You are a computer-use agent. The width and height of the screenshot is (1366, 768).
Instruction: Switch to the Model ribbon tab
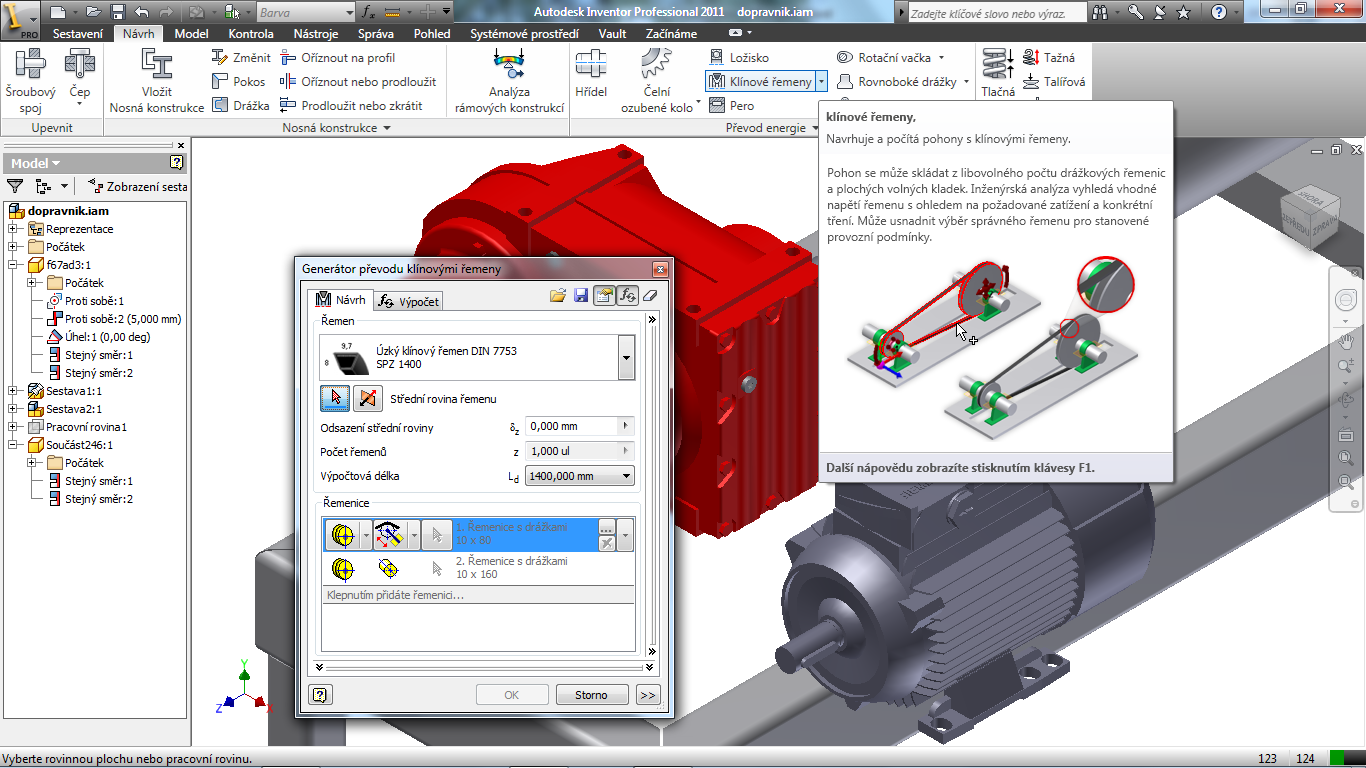[191, 33]
